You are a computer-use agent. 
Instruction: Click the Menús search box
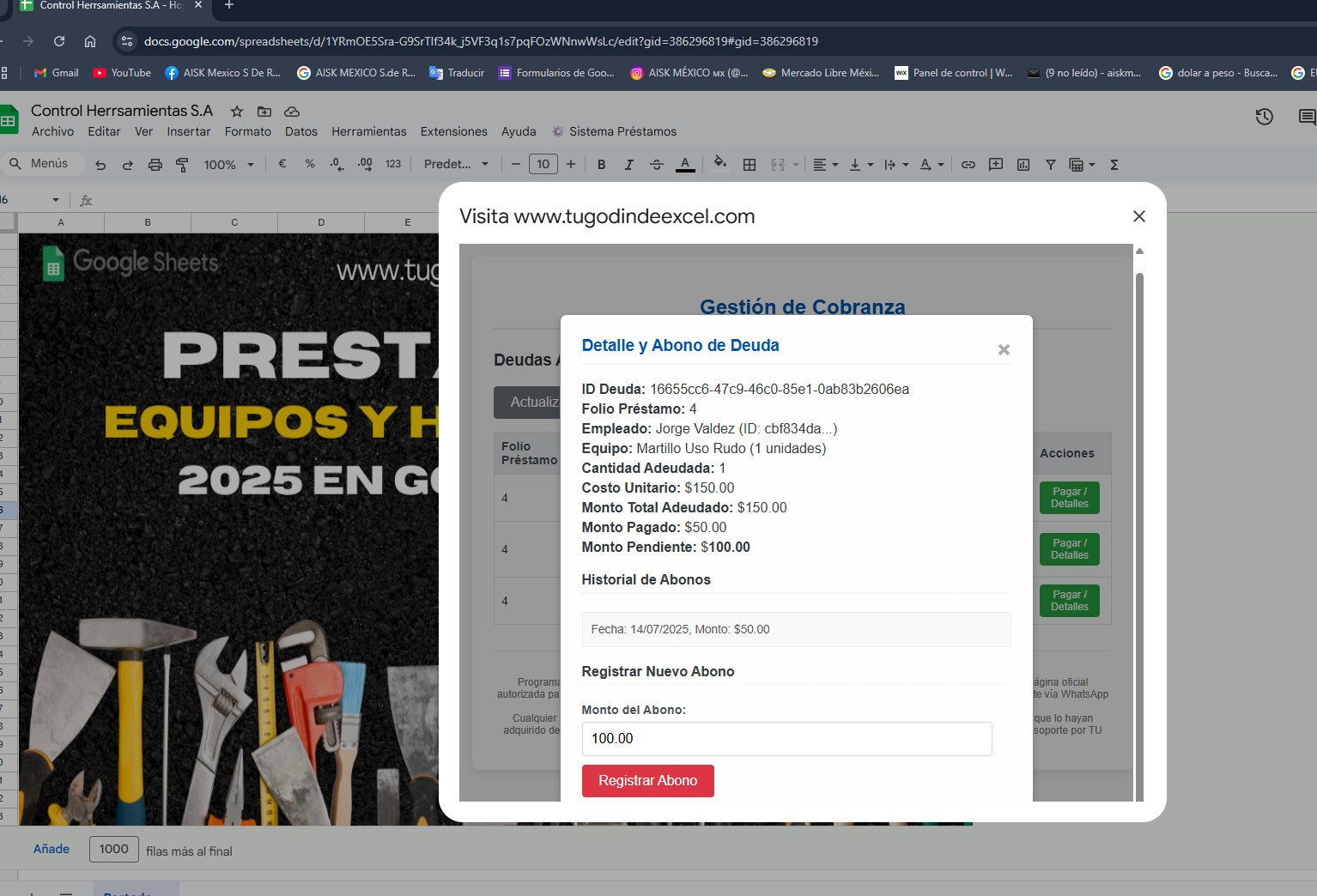[43, 164]
